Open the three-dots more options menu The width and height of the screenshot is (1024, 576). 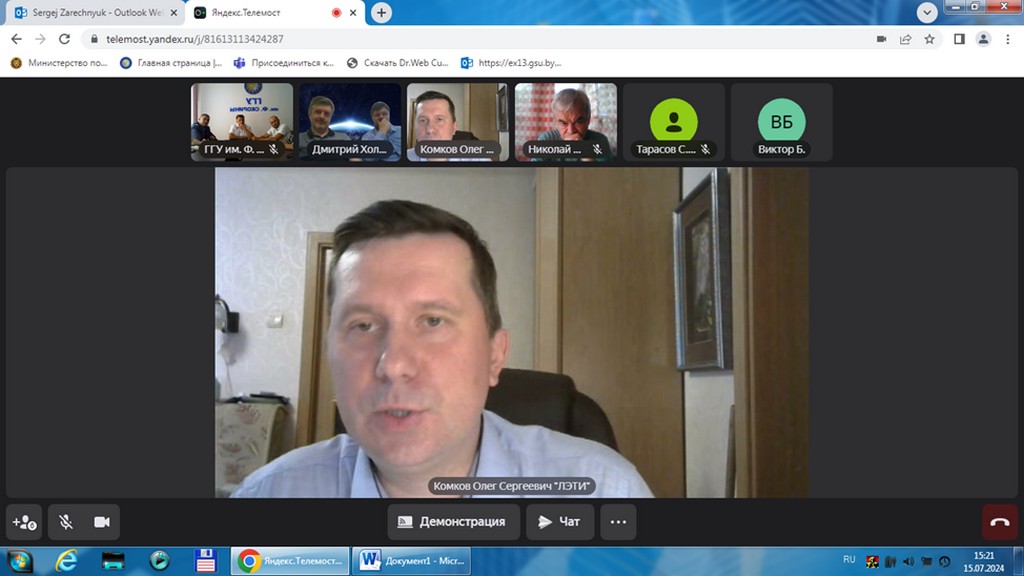618,522
